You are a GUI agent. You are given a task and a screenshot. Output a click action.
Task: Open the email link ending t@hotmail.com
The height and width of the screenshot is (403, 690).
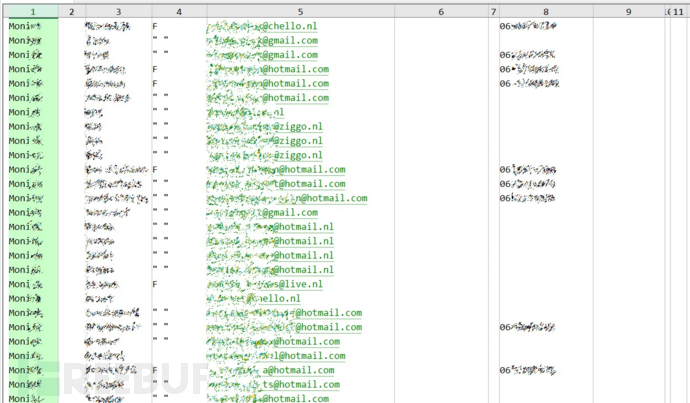click(x=276, y=184)
